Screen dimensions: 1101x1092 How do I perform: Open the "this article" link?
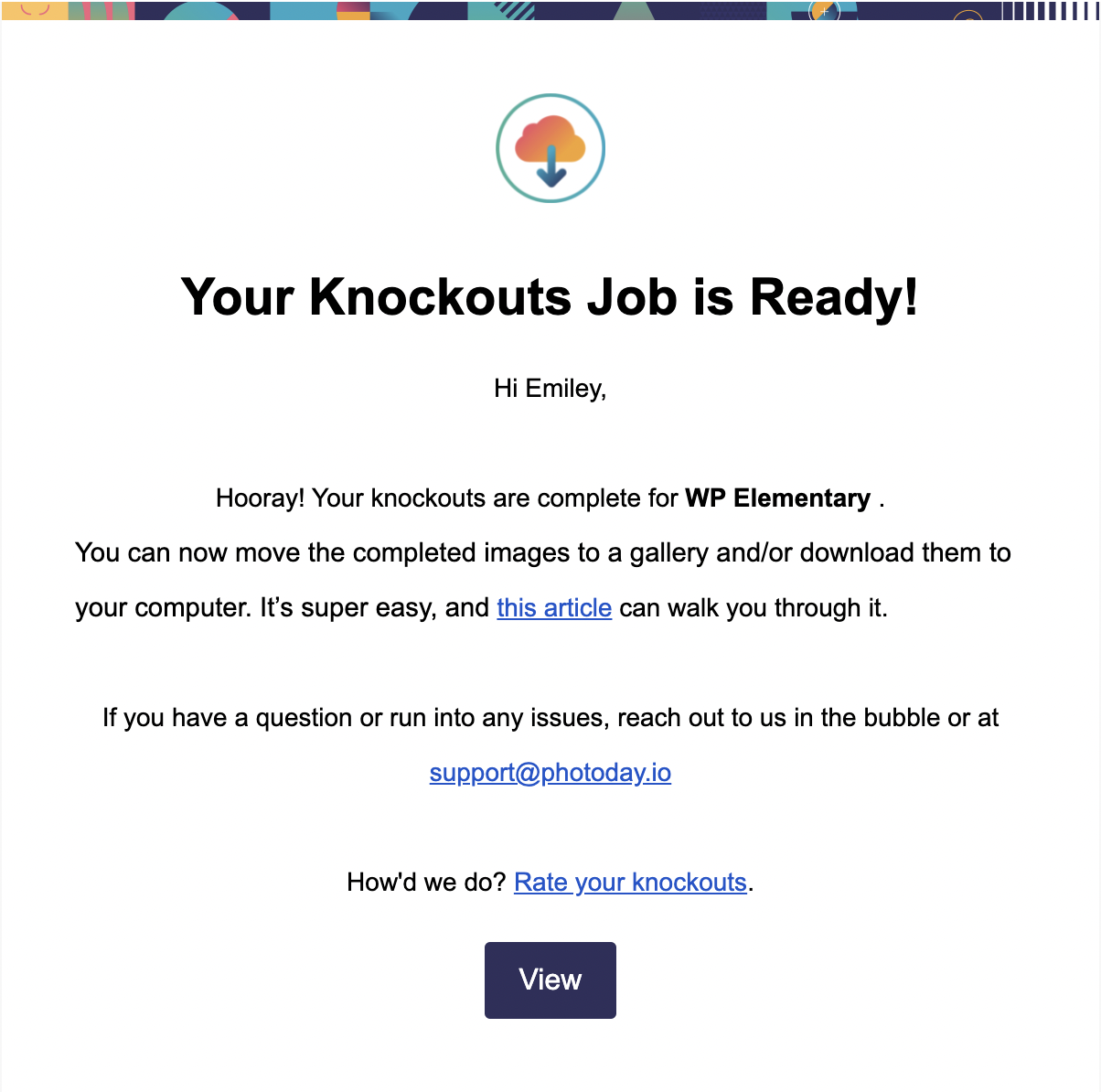click(x=554, y=608)
